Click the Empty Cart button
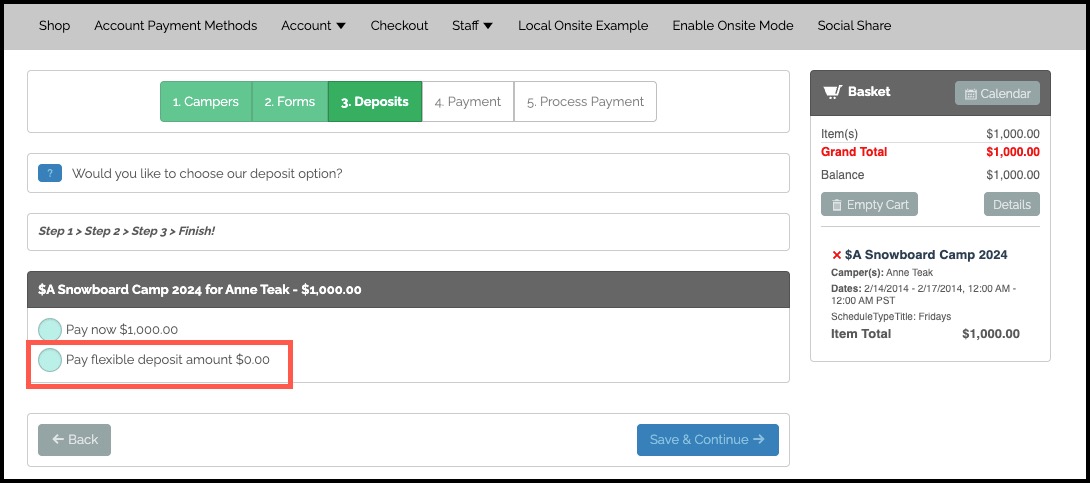 point(869,204)
